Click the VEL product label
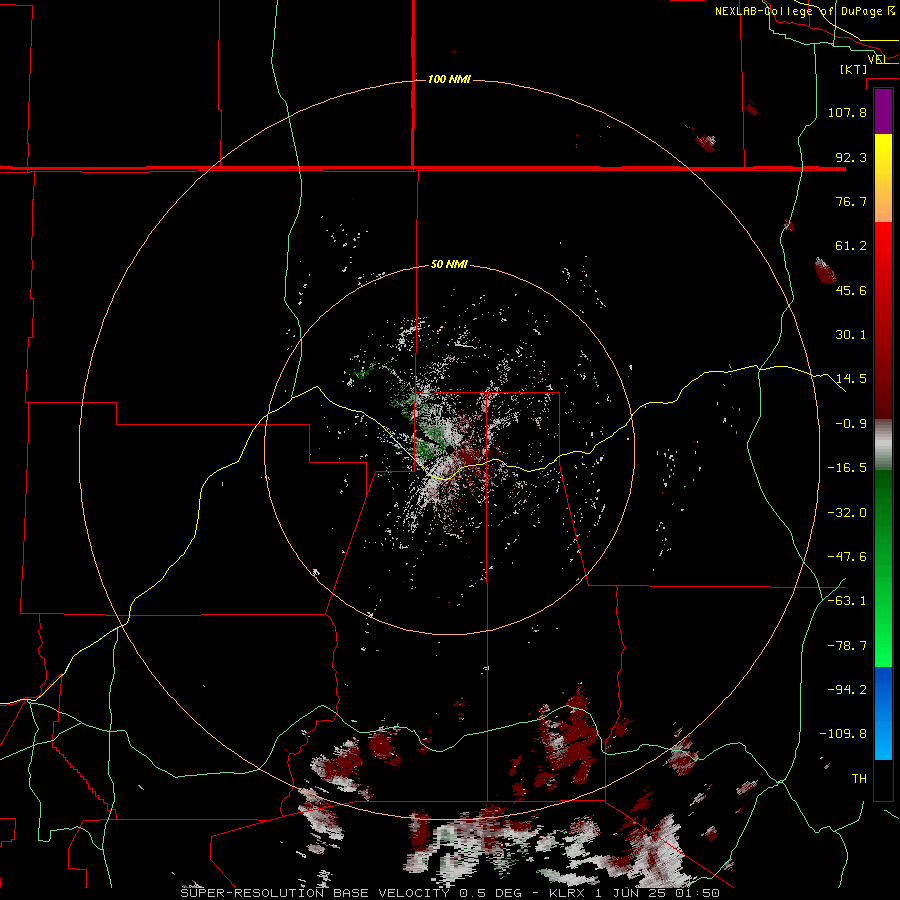900x900 pixels. pyautogui.click(x=877, y=59)
